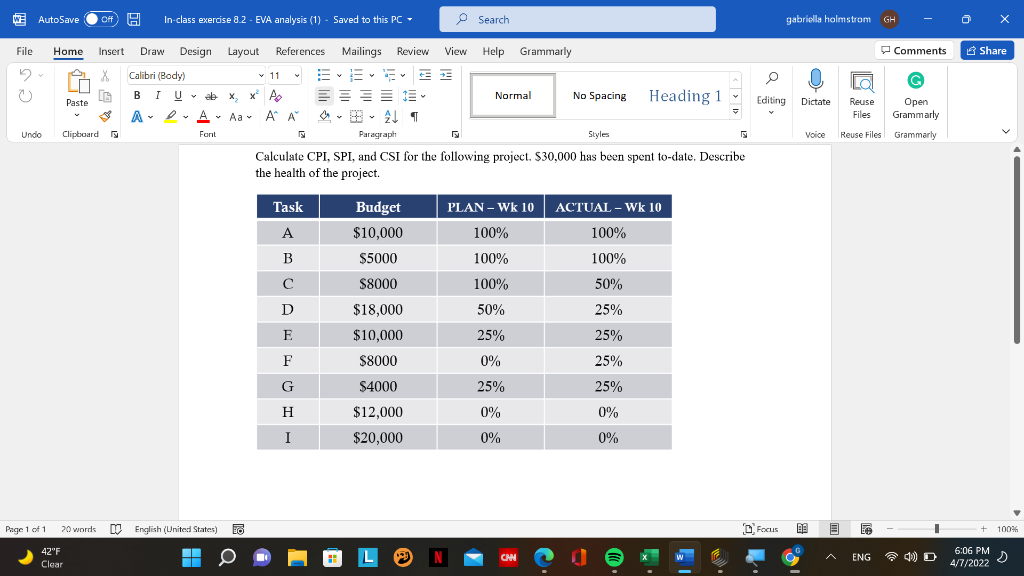Toggle bold formatting
The width and height of the screenshot is (1024, 576).
[x=137, y=94]
